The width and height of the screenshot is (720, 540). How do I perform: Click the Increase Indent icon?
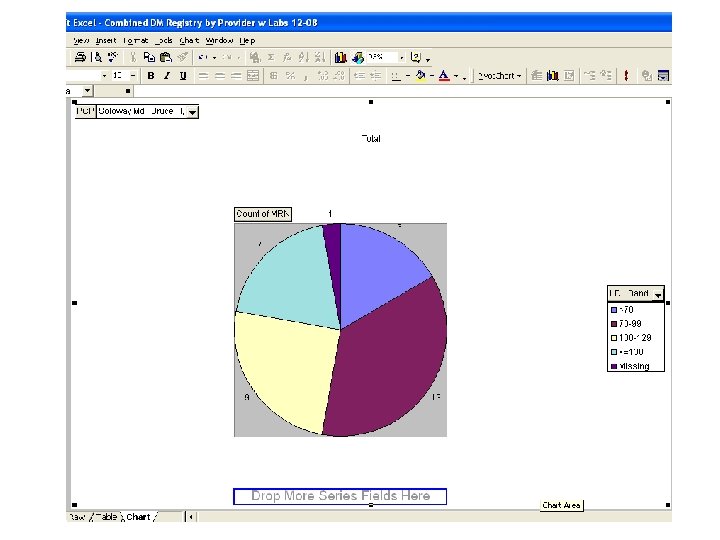[376, 76]
